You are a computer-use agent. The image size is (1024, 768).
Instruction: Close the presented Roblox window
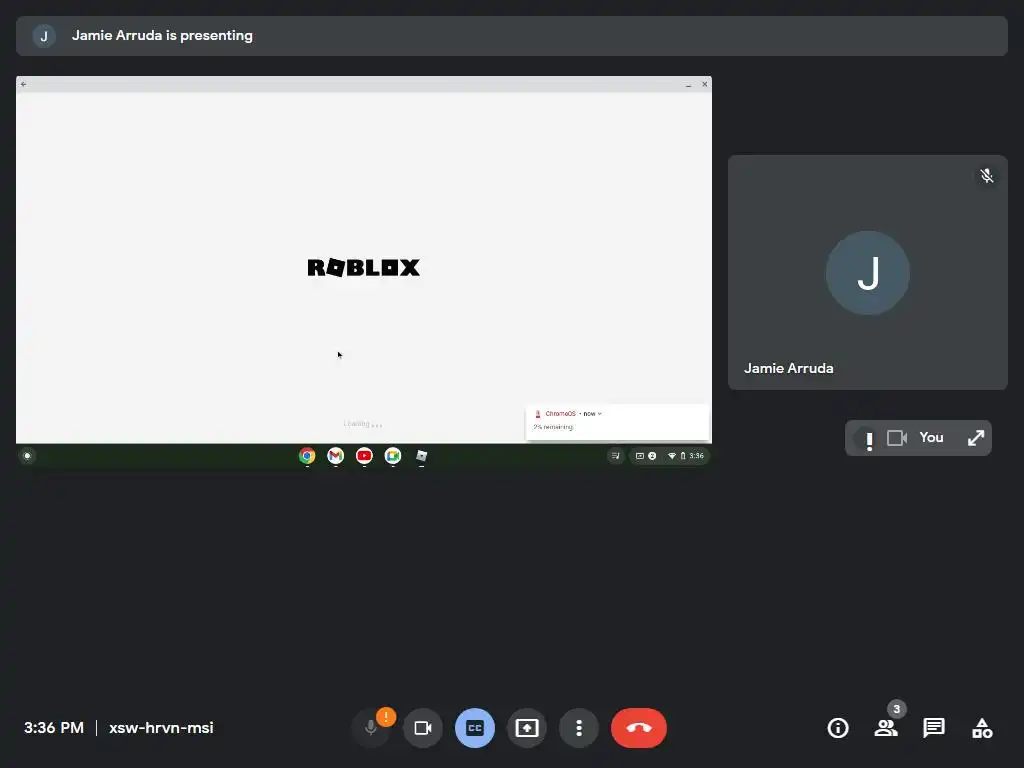point(705,84)
